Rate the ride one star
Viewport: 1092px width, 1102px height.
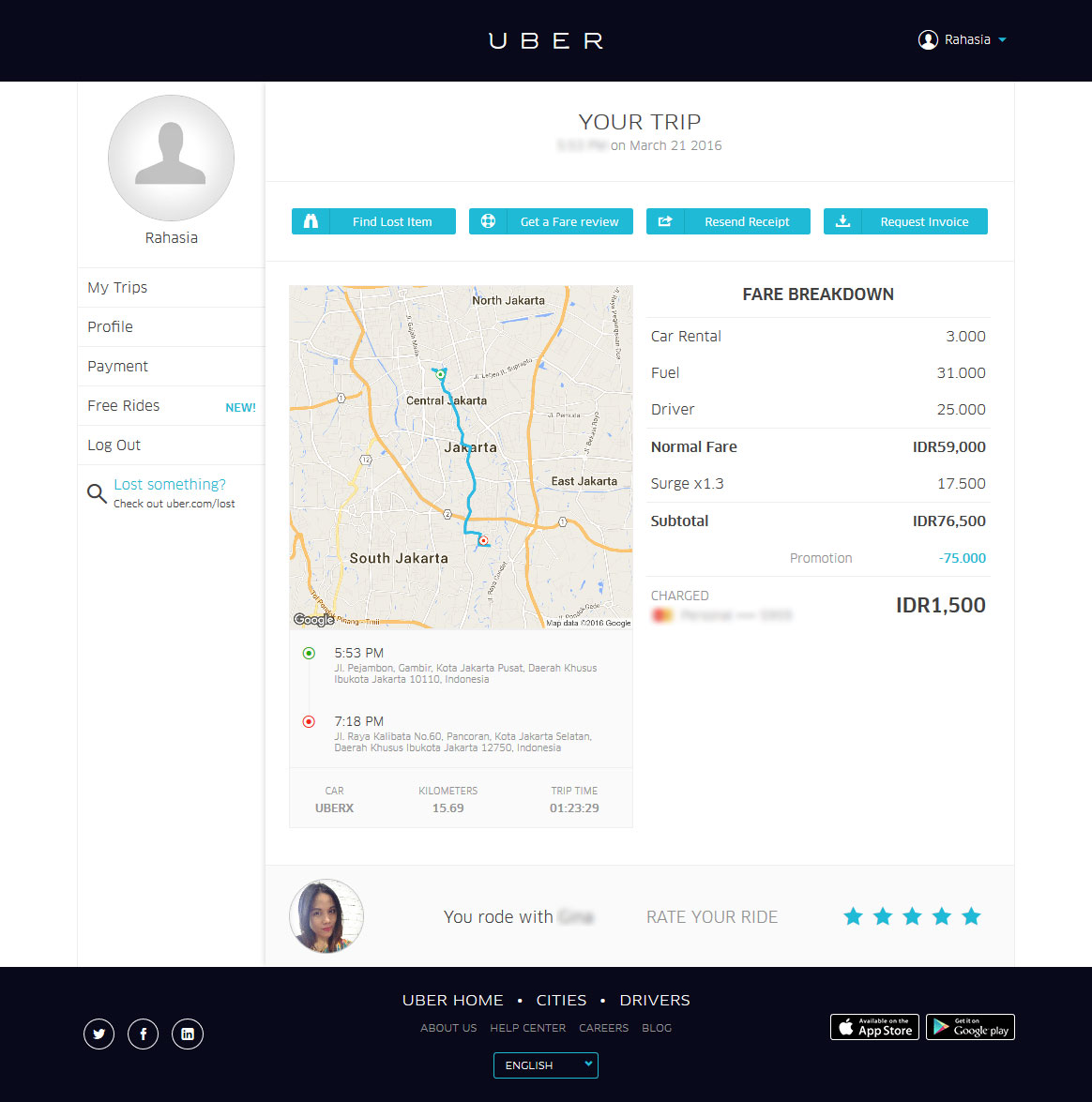pos(853,916)
